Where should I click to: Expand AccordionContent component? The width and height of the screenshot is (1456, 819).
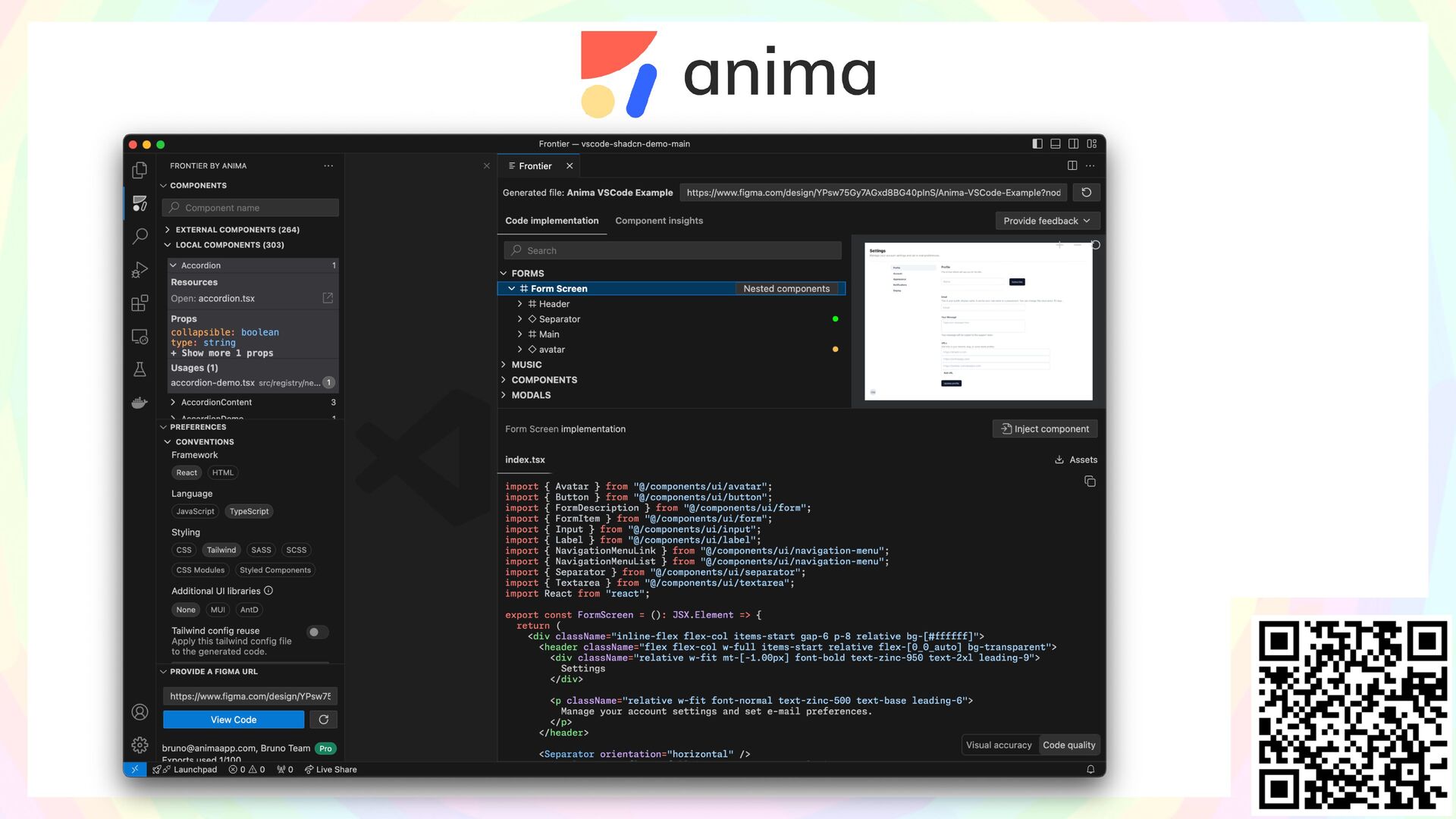pos(253,402)
